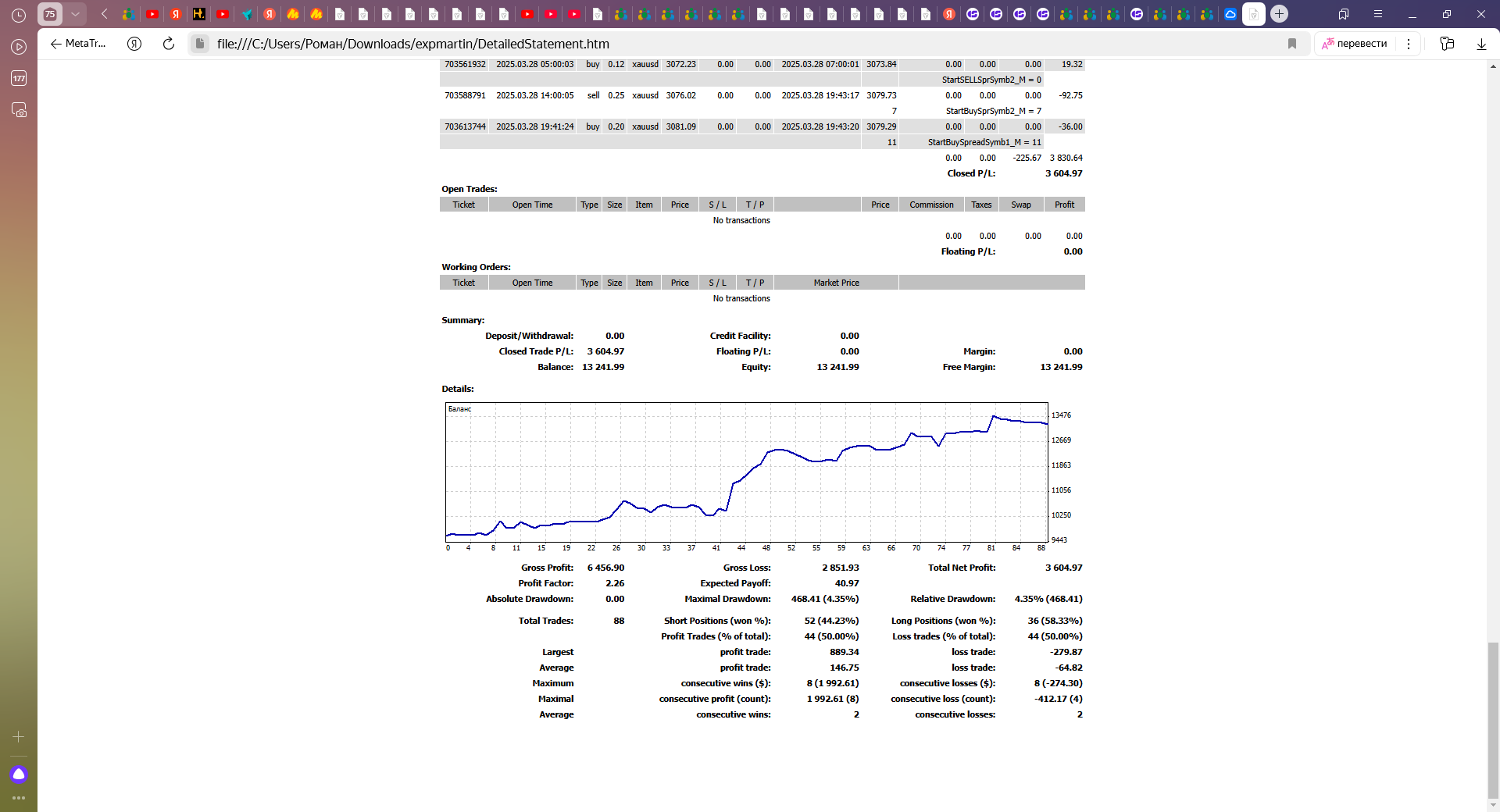Click the text StartBuySprSymb2_M = 7

pos(993,111)
